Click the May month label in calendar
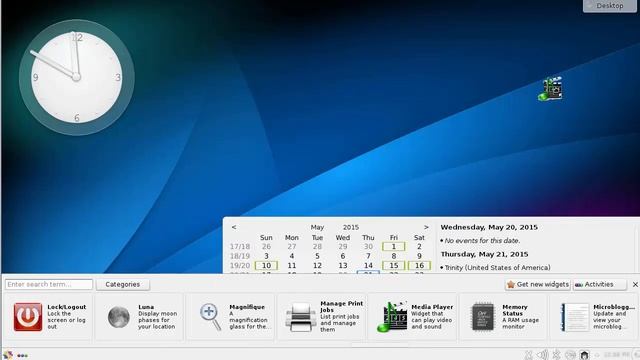 click(317, 227)
